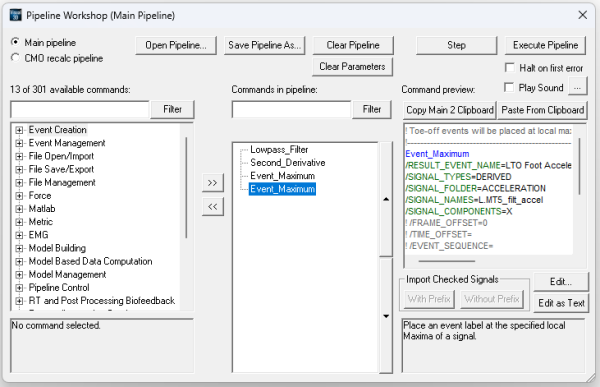Expand the File Open/Import node

pos(19,156)
